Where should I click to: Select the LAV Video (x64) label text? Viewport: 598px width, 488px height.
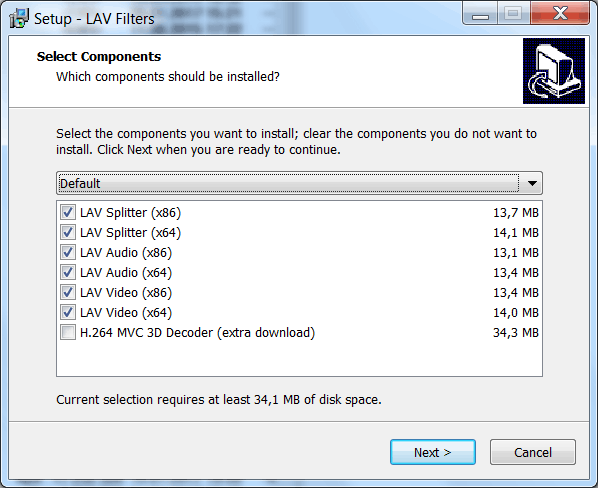click(x=126, y=313)
